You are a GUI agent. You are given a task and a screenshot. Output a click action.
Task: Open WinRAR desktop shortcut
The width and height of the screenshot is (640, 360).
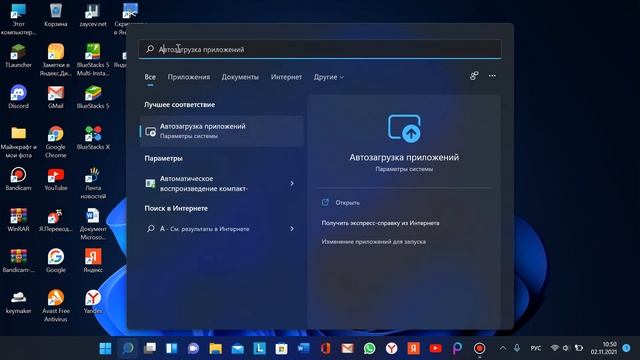(18, 220)
